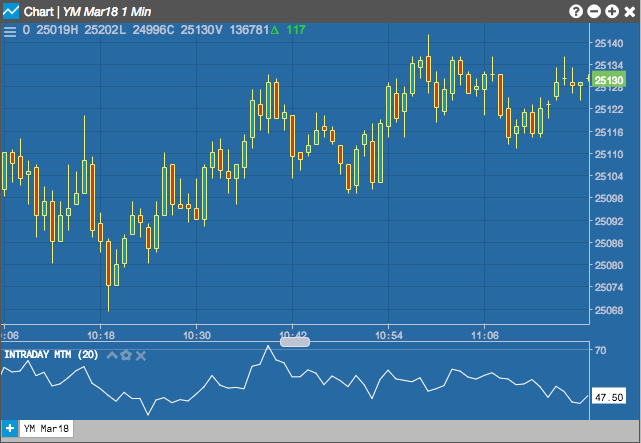Click the 10:30 time axis label

pyautogui.click(x=197, y=336)
